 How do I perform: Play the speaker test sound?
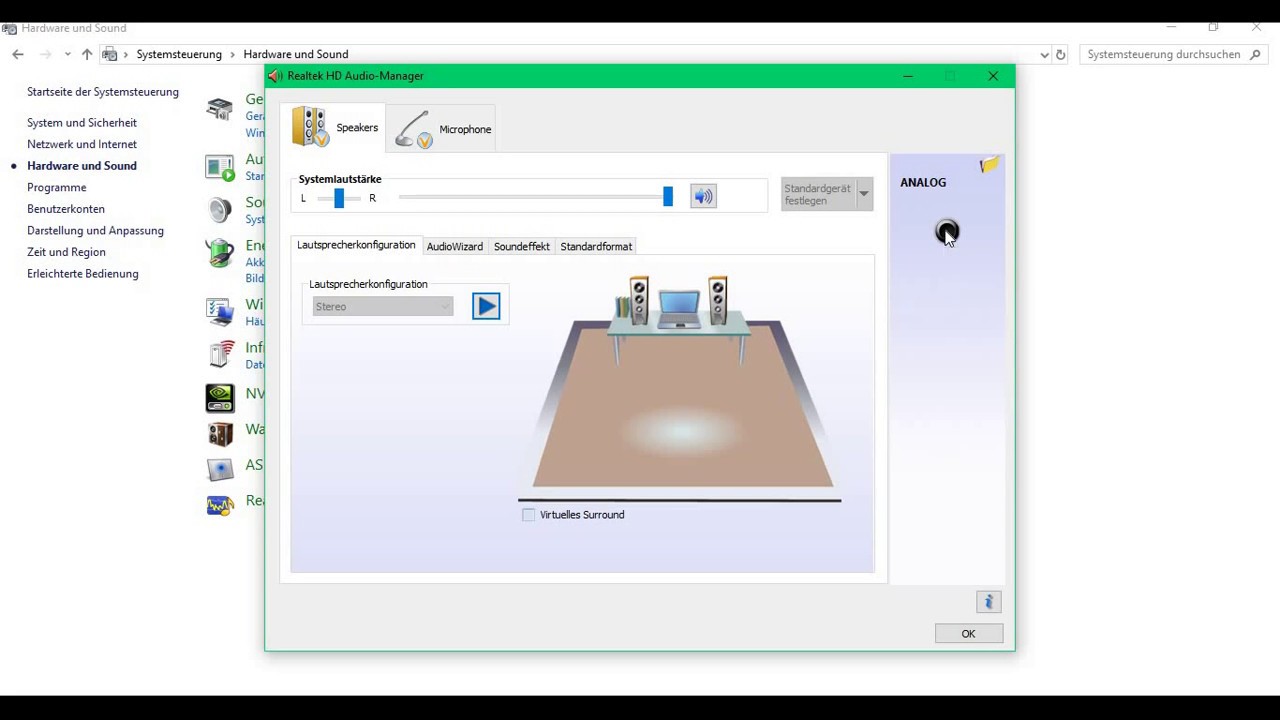[x=486, y=306]
